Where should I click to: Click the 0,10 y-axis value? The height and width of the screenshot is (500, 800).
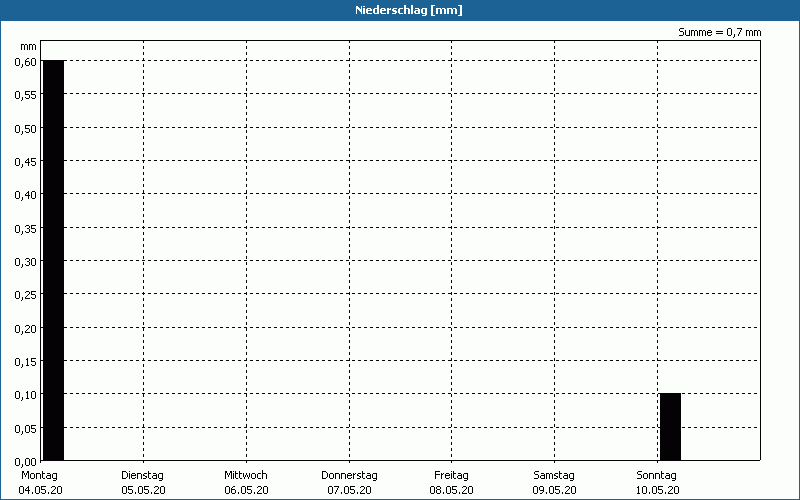[x=26, y=395]
